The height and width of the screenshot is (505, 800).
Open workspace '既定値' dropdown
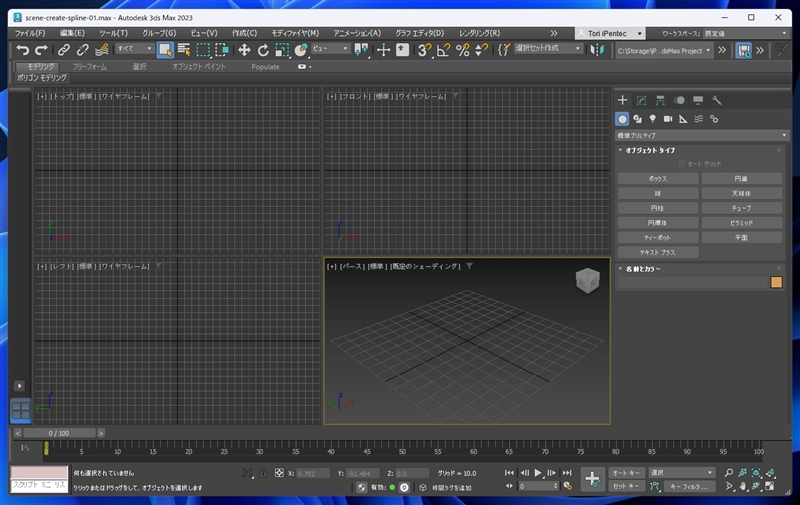point(745,33)
